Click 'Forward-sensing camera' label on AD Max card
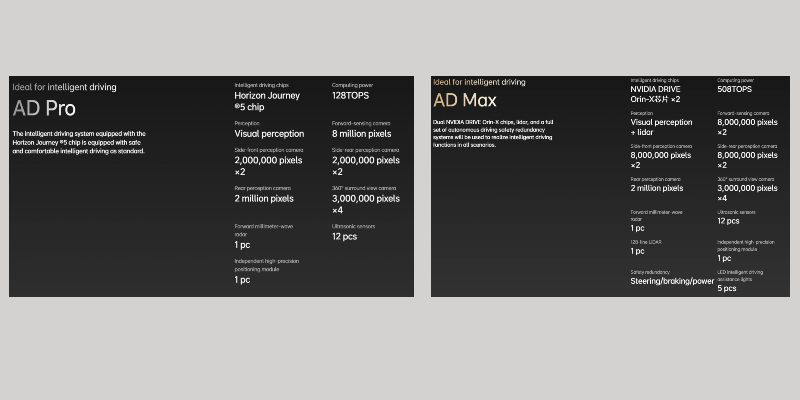800x400 pixels. coord(743,113)
